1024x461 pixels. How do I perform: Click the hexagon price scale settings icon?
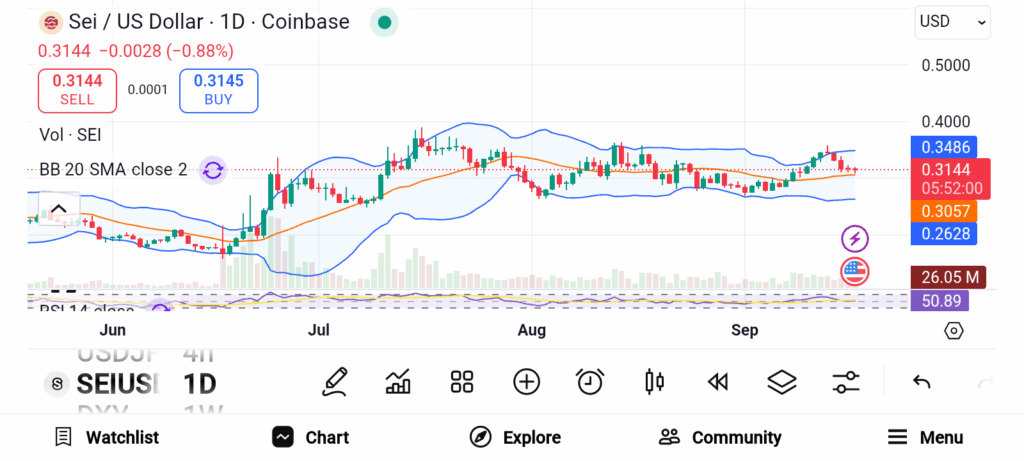(x=953, y=331)
